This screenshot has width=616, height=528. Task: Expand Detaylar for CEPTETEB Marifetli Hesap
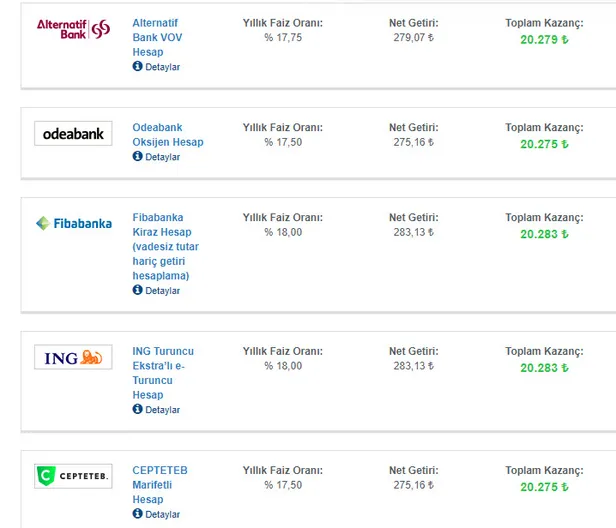coord(162,514)
